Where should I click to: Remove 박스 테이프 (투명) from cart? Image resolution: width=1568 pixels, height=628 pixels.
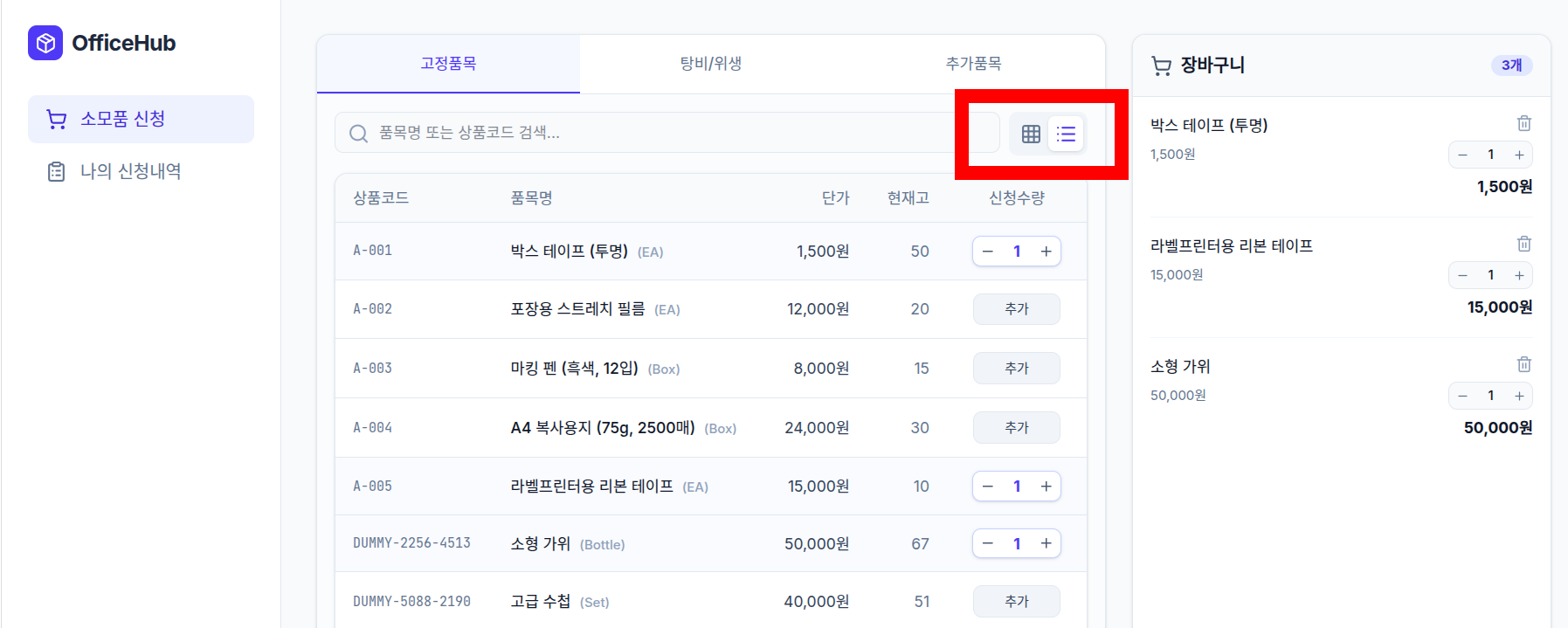point(1524,123)
